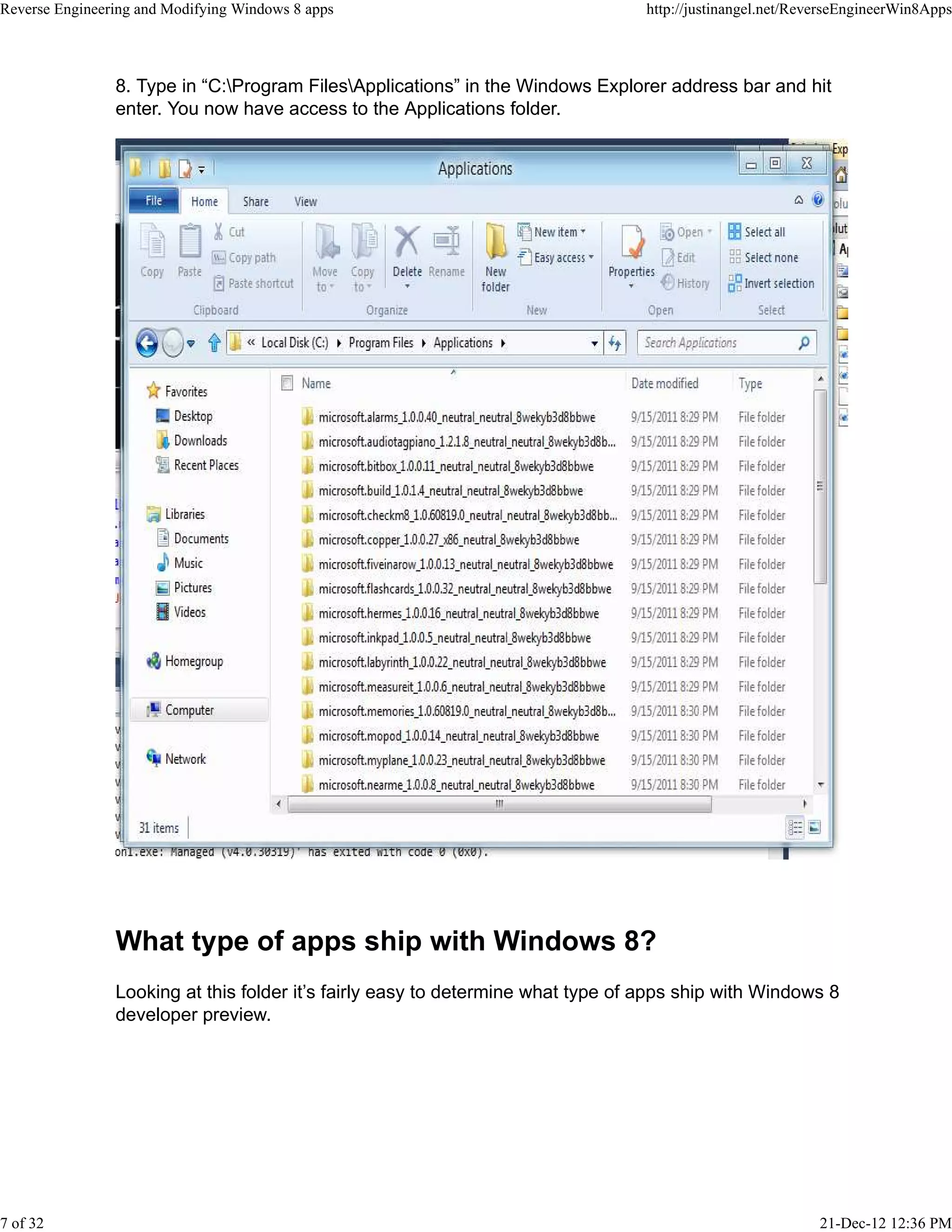Click the vertical scrollbar thumb of file list
Viewport: 952px width, 1232px height.
coord(820,486)
